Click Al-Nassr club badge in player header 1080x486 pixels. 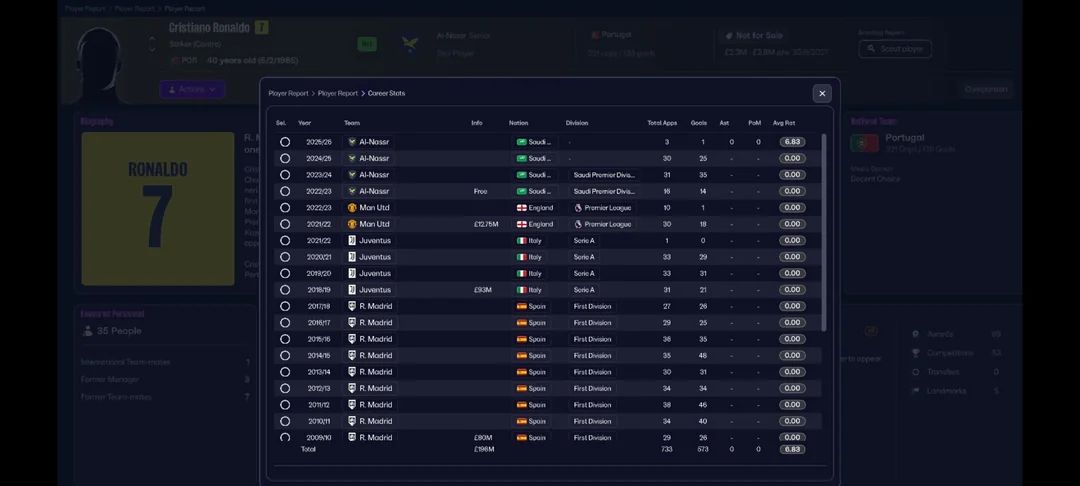(410, 44)
